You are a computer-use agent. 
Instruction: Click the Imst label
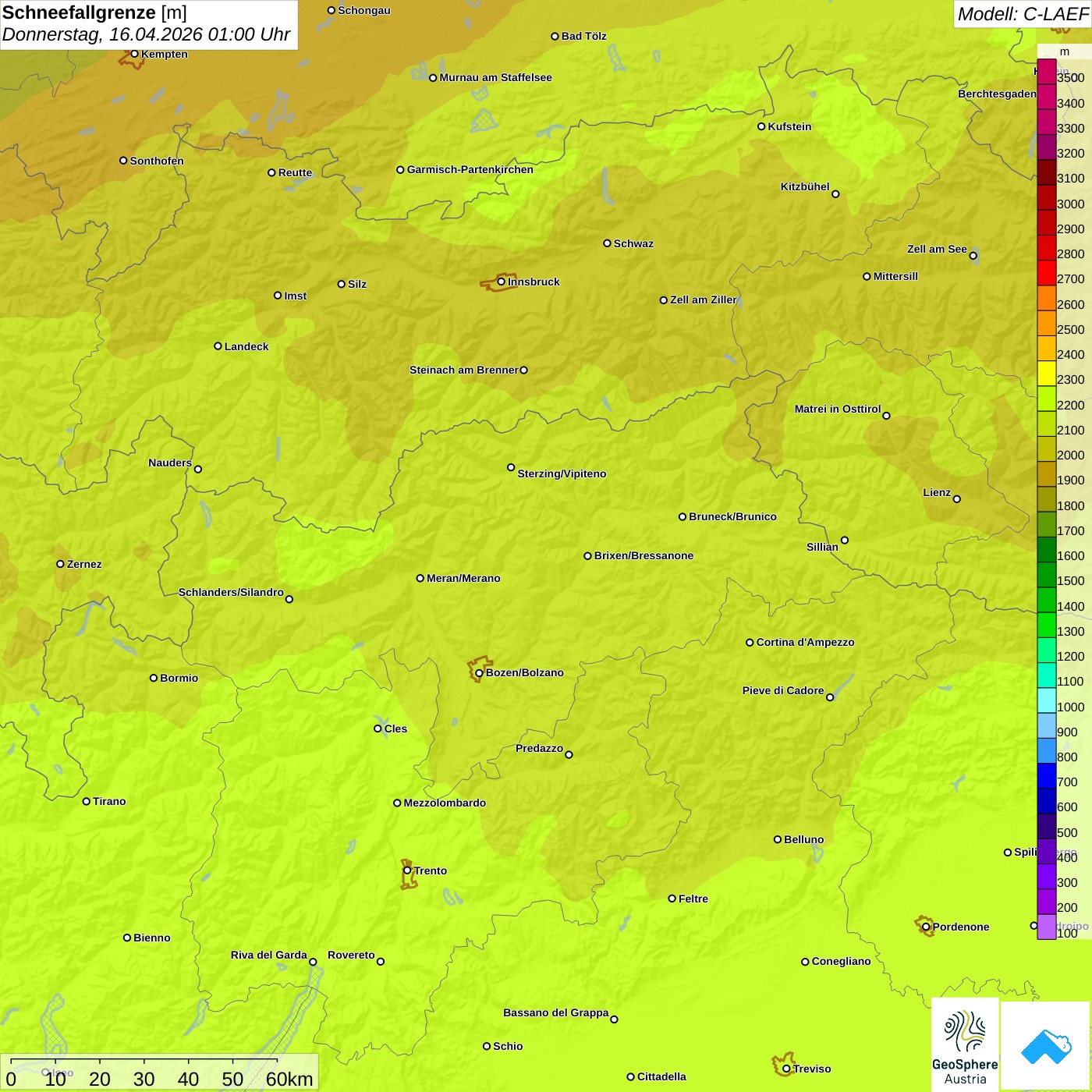[295, 296]
